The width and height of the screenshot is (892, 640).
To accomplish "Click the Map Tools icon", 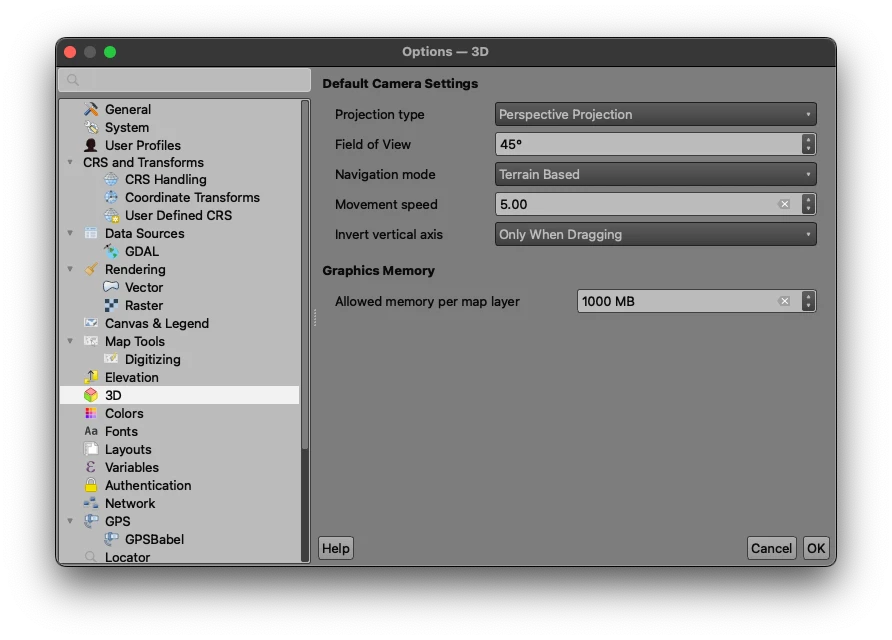I will (x=91, y=341).
